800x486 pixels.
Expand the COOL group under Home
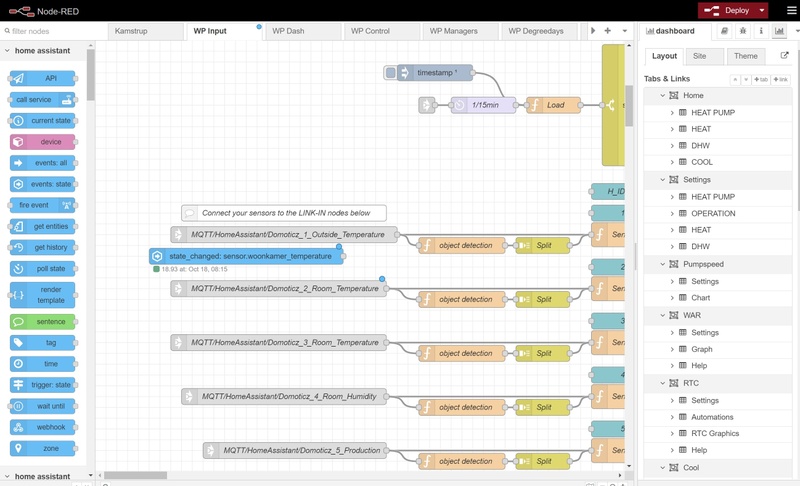click(x=672, y=162)
